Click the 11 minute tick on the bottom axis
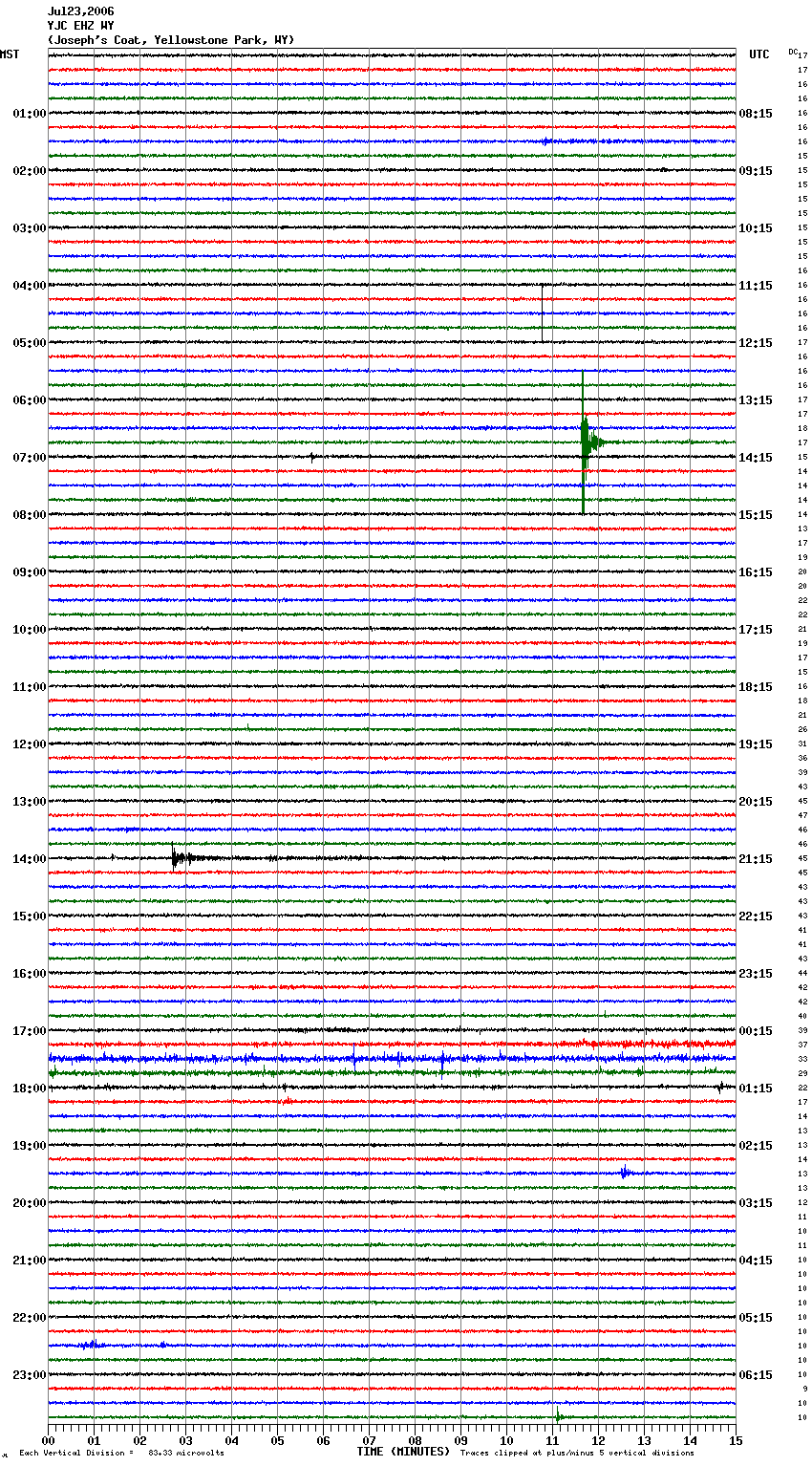 [x=552, y=1440]
